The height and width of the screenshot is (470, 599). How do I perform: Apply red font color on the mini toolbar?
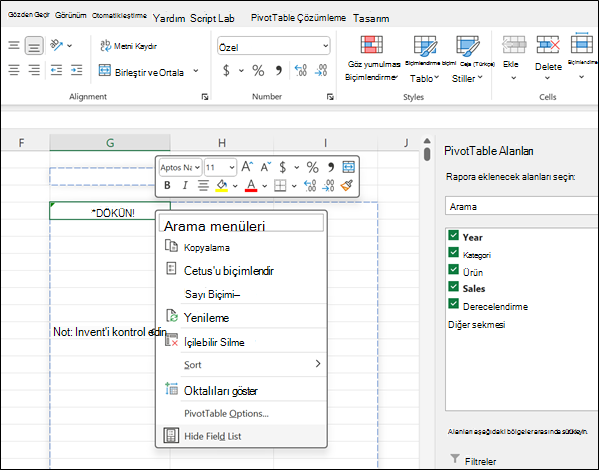(x=251, y=186)
